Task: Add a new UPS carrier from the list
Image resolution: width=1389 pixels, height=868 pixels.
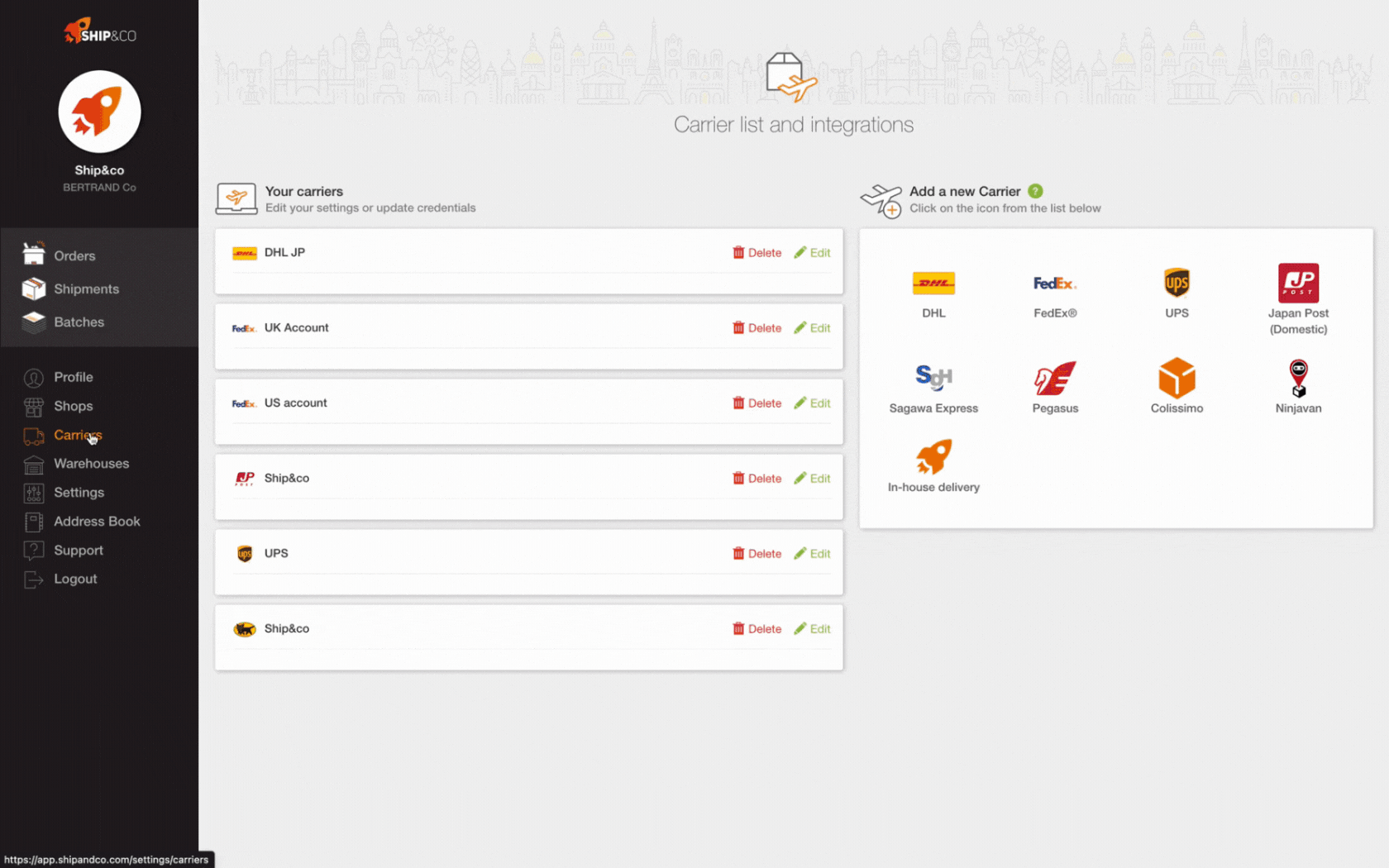Action: point(1177,293)
